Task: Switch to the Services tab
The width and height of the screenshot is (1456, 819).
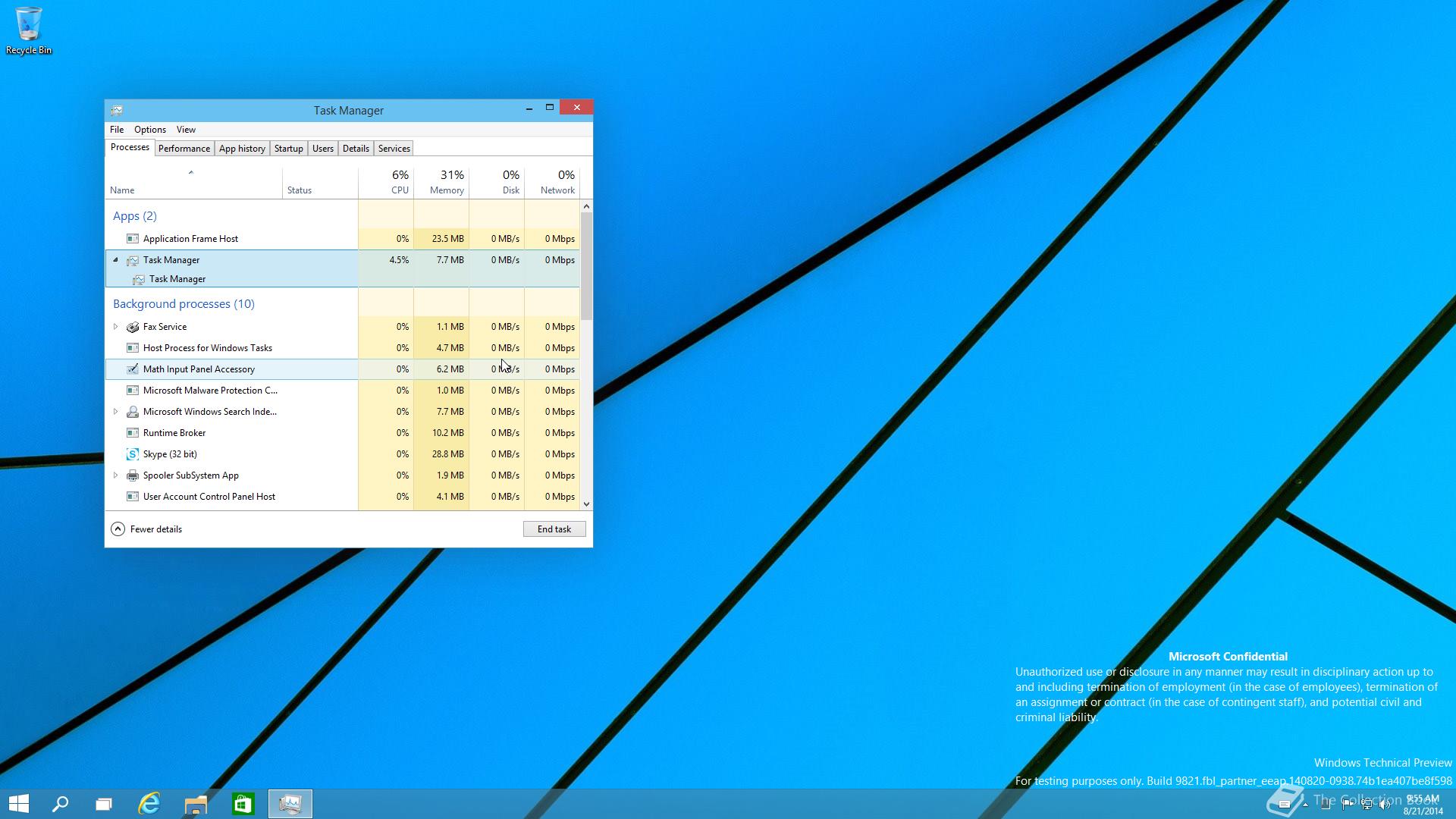Action: tap(394, 149)
